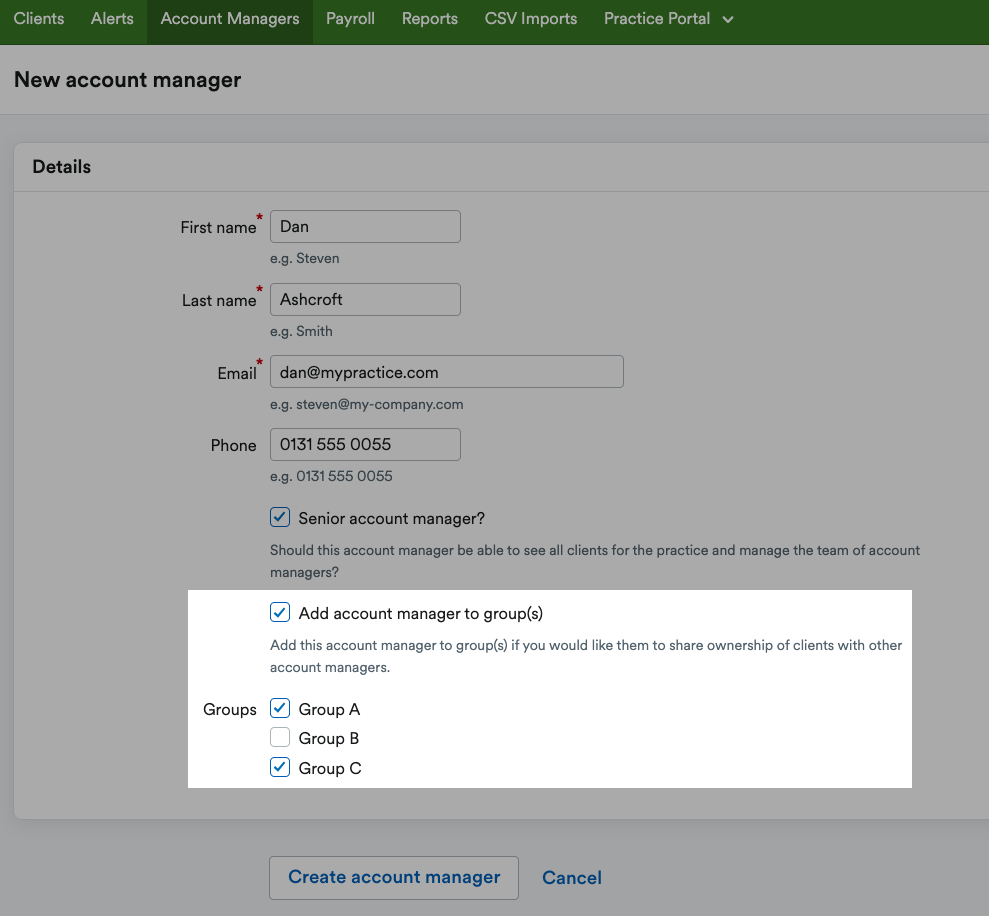This screenshot has height=916, width=989.
Task: Click the 'Senior account manager?' label
Action: click(x=392, y=519)
